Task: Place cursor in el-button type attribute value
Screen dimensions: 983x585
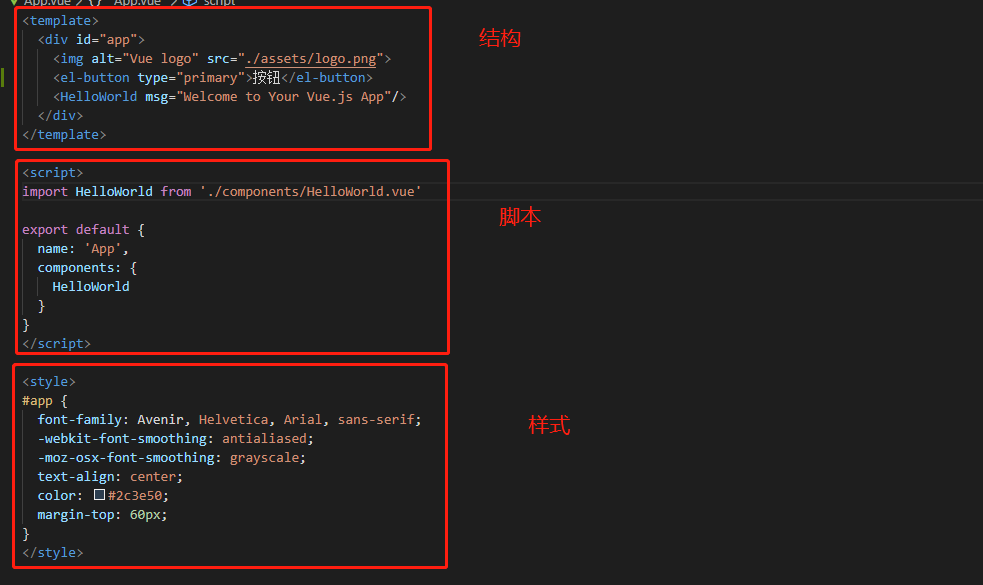Action: coord(210,78)
